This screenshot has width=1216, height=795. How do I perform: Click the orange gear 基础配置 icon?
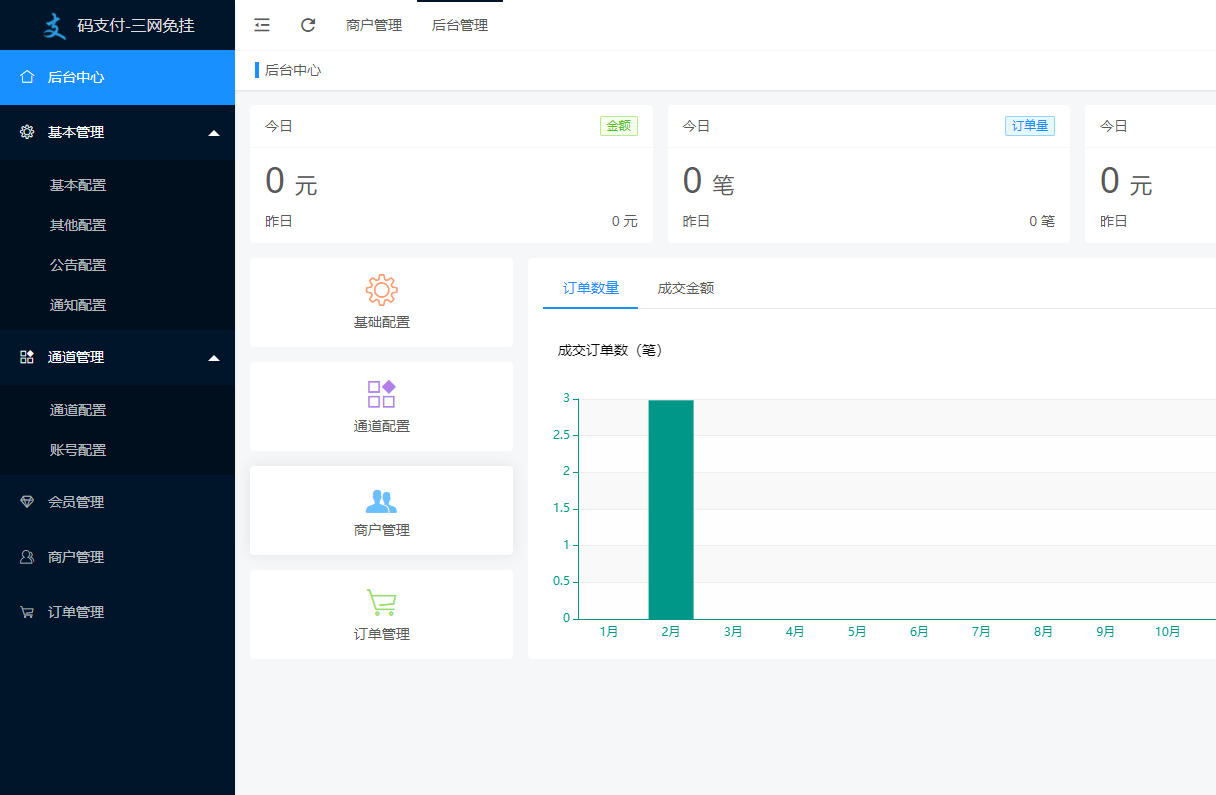(x=381, y=290)
